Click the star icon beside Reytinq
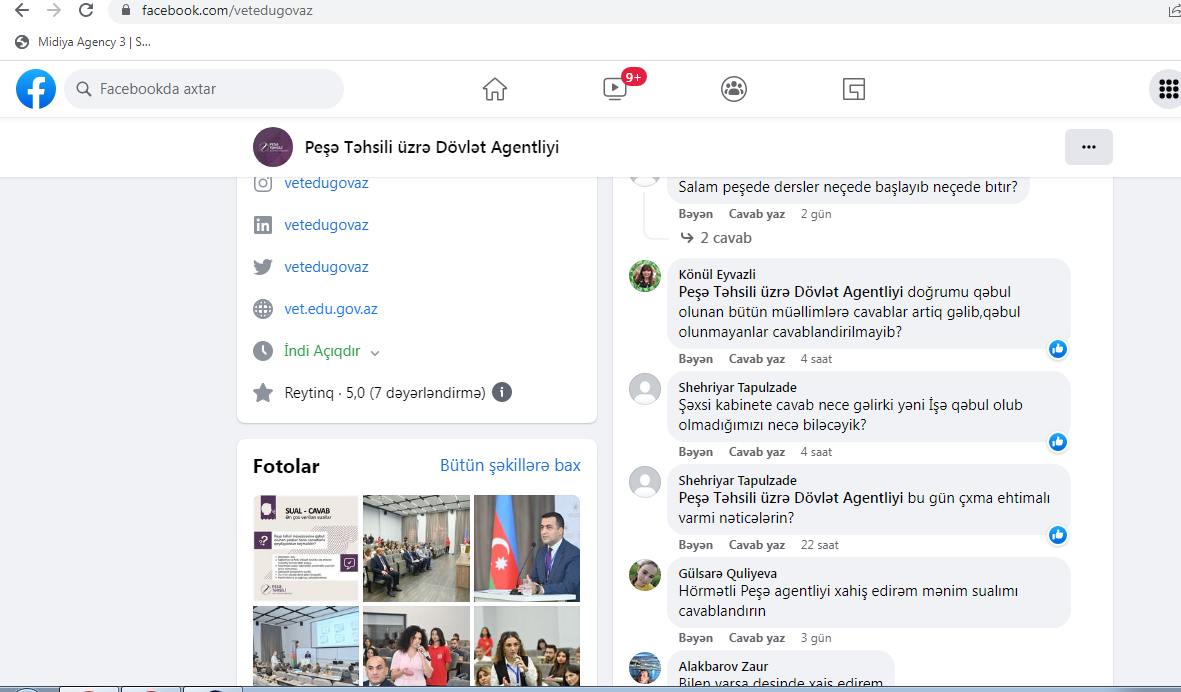Image resolution: width=1181 pixels, height=692 pixels. (x=263, y=392)
